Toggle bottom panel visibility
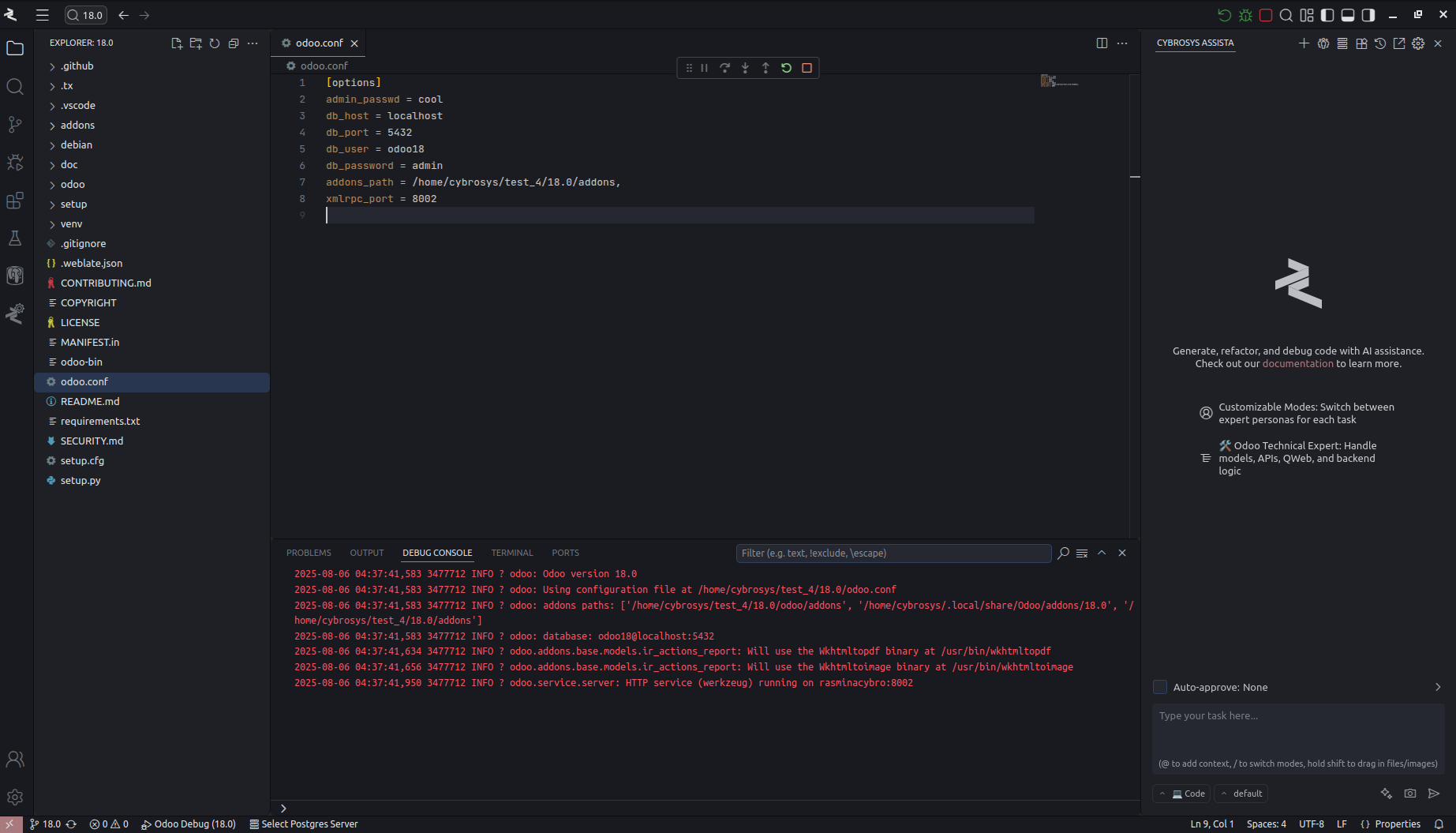1456x833 pixels. [x=1348, y=15]
